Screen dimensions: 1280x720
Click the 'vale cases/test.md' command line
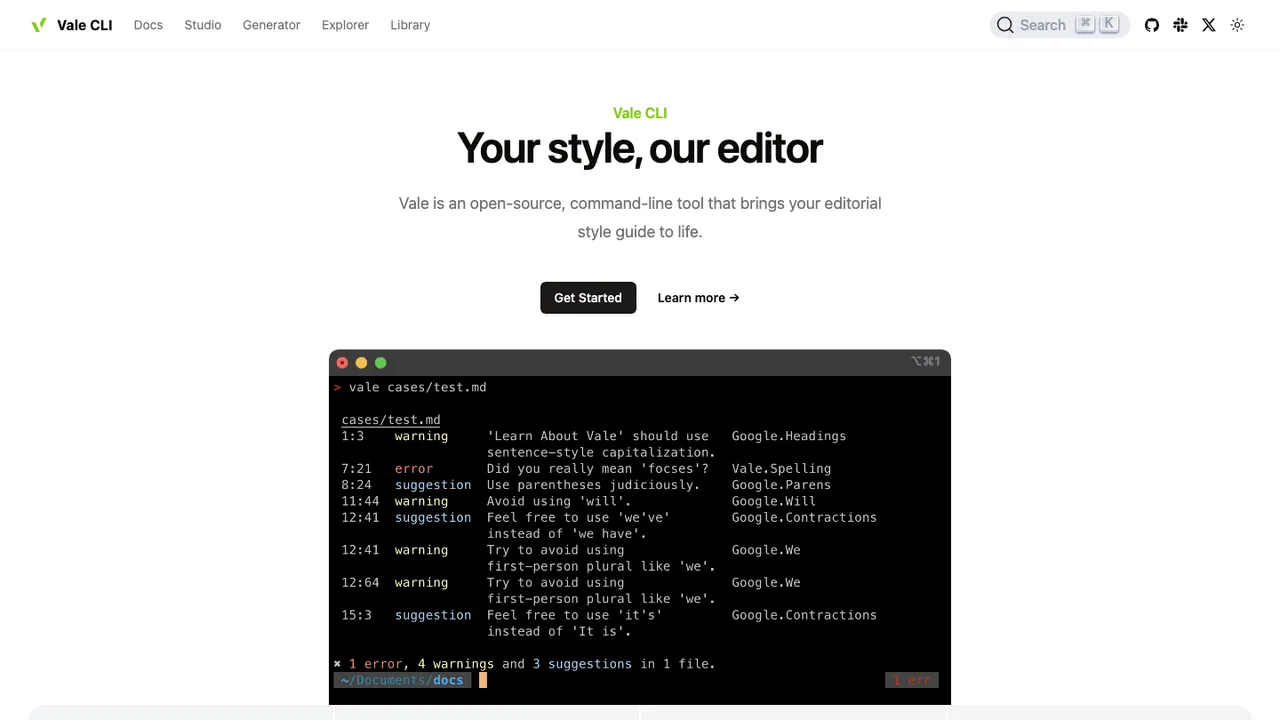[x=418, y=387]
